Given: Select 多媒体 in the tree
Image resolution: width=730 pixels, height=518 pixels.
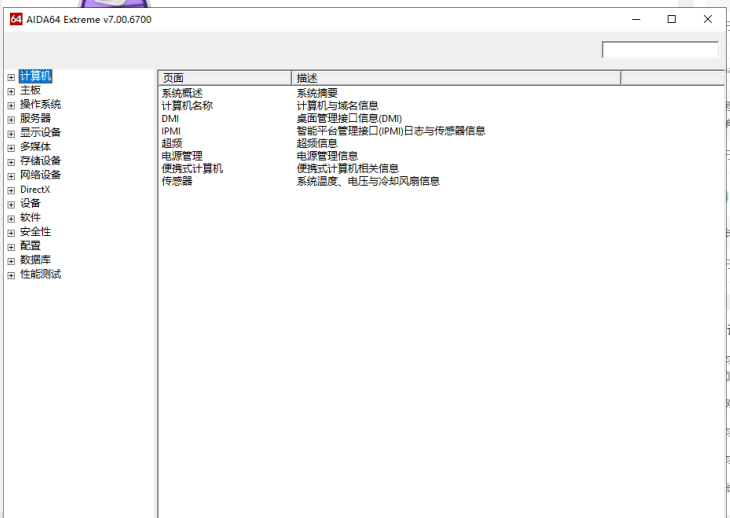Looking at the screenshot, I should pyautogui.click(x=35, y=147).
